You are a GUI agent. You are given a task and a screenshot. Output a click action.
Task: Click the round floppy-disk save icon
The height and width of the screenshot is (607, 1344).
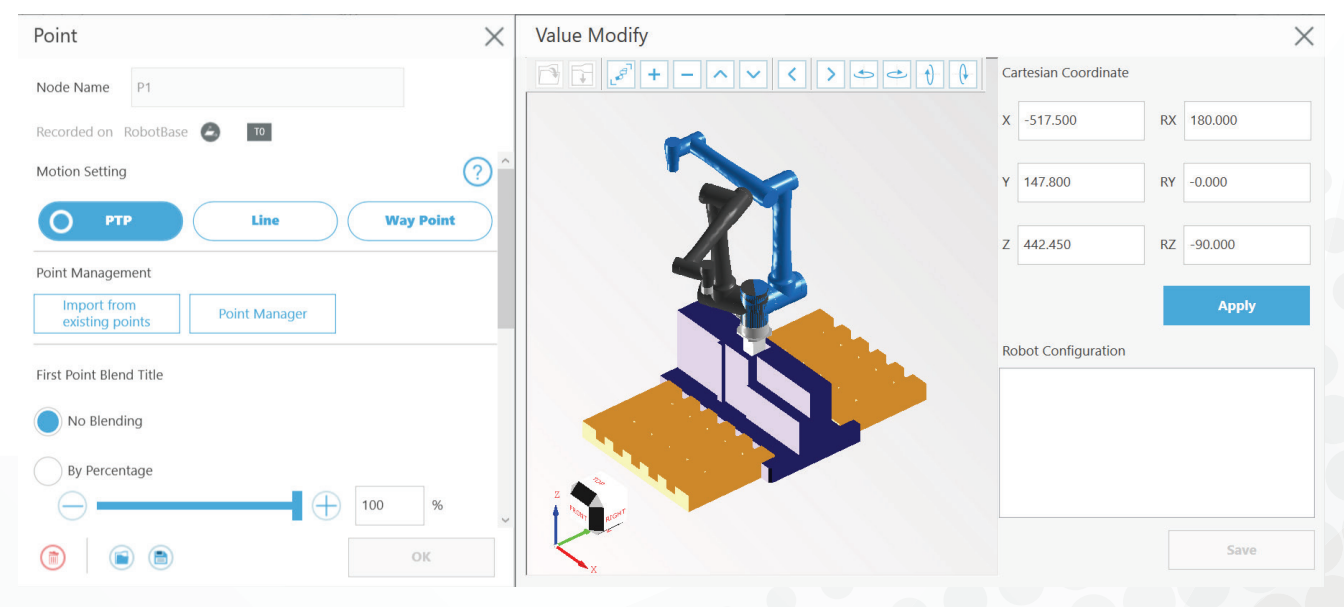(160, 558)
